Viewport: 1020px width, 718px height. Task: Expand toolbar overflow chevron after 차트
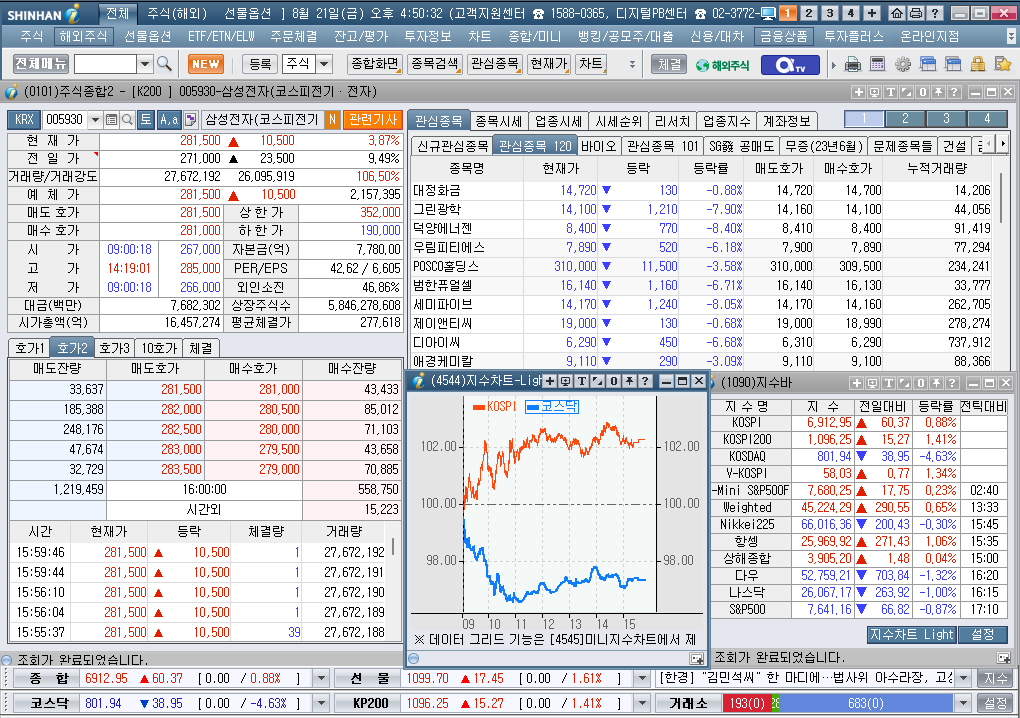click(x=632, y=64)
